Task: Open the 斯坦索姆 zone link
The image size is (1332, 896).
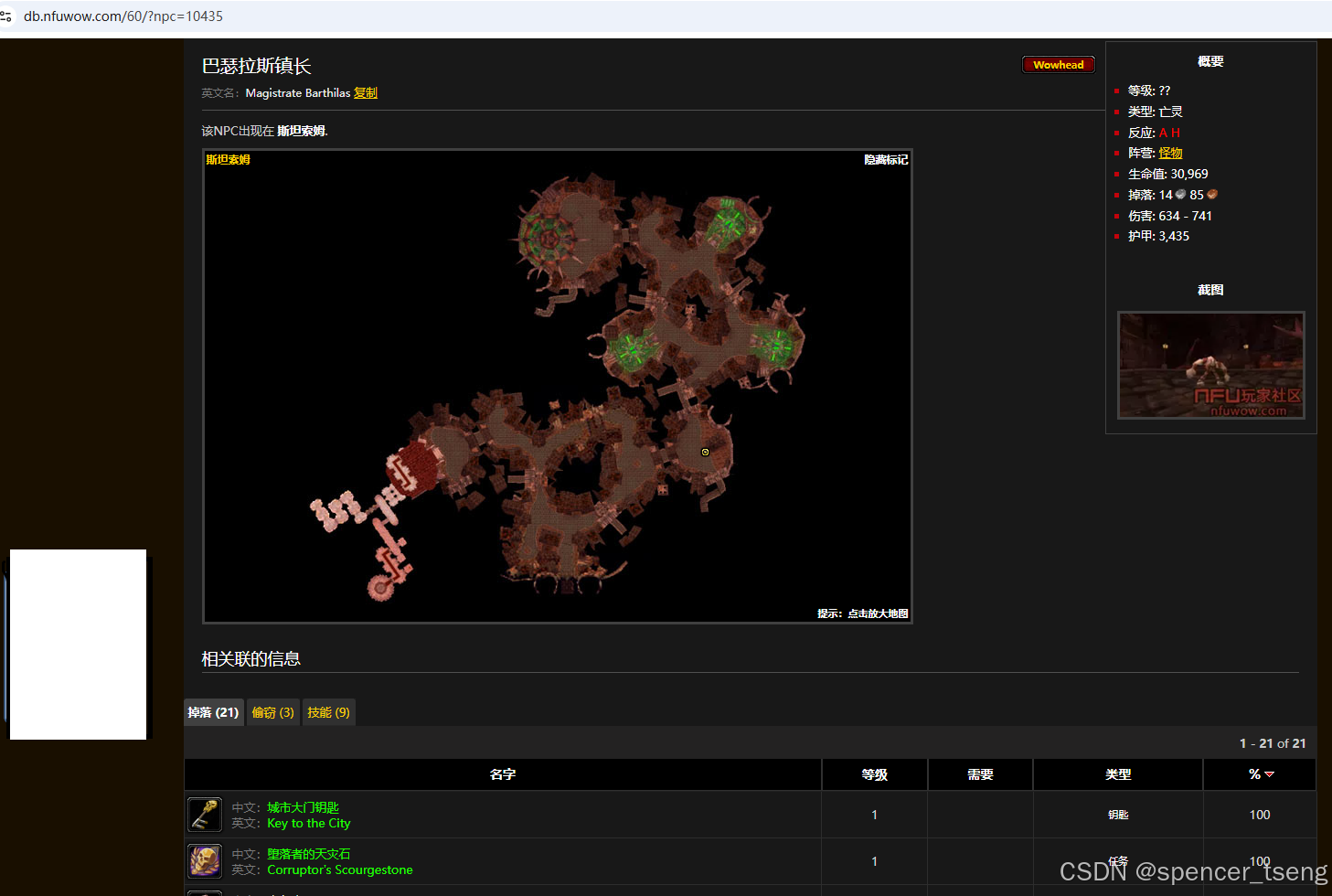Action: [x=301, y=131]
